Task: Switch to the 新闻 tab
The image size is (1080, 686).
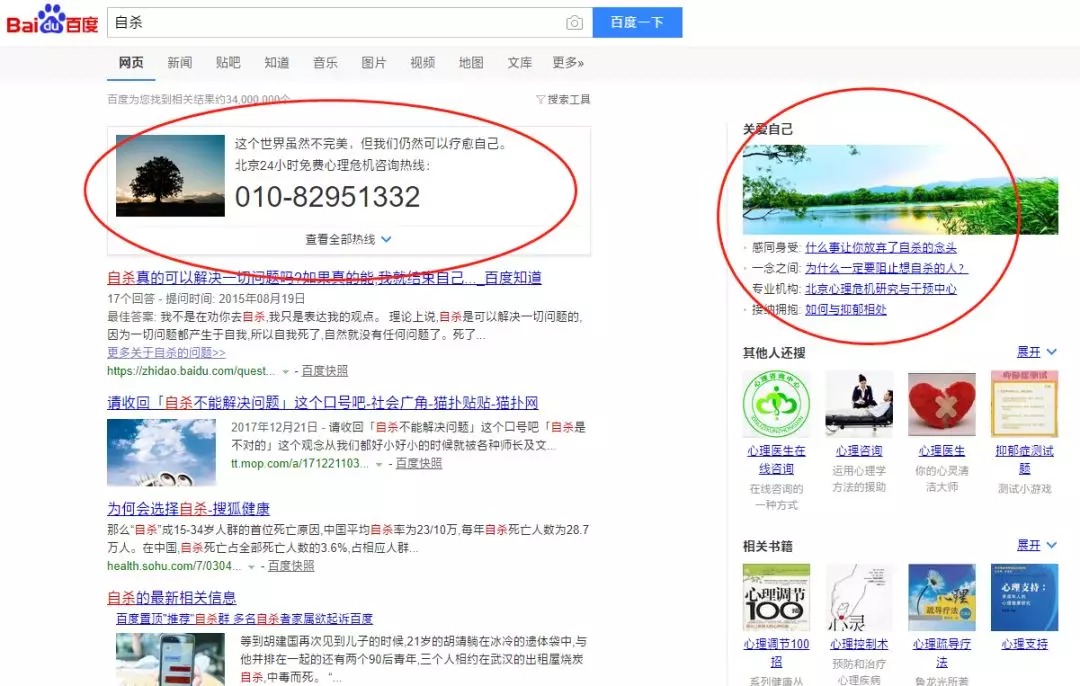Action: (179, 62)
